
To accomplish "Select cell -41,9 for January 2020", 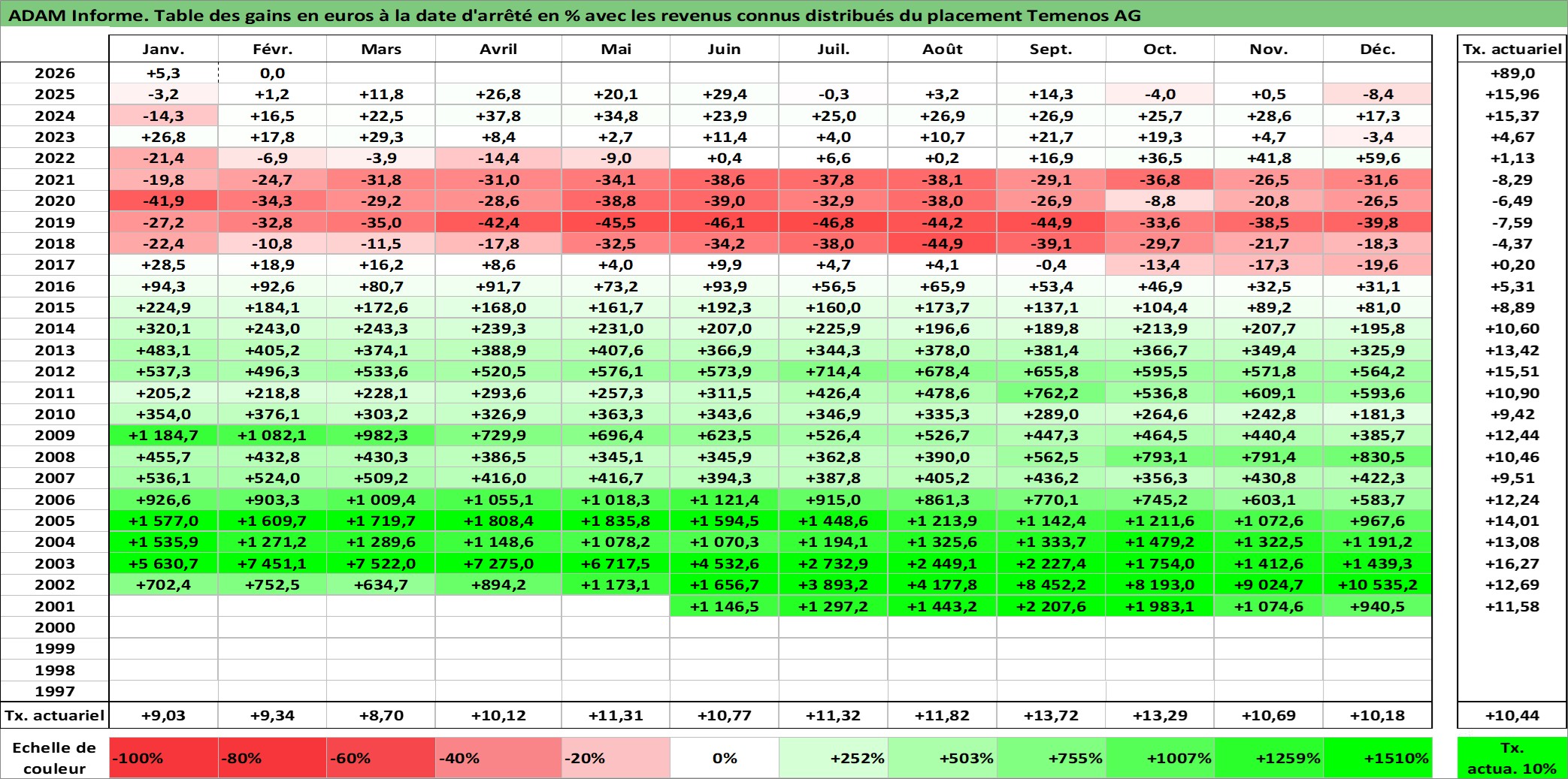I will [x=163, y=201].
